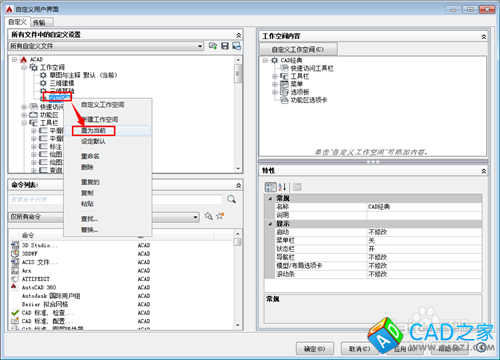
Task: Collapse the 常规 property group triangle
Action: 270,198
